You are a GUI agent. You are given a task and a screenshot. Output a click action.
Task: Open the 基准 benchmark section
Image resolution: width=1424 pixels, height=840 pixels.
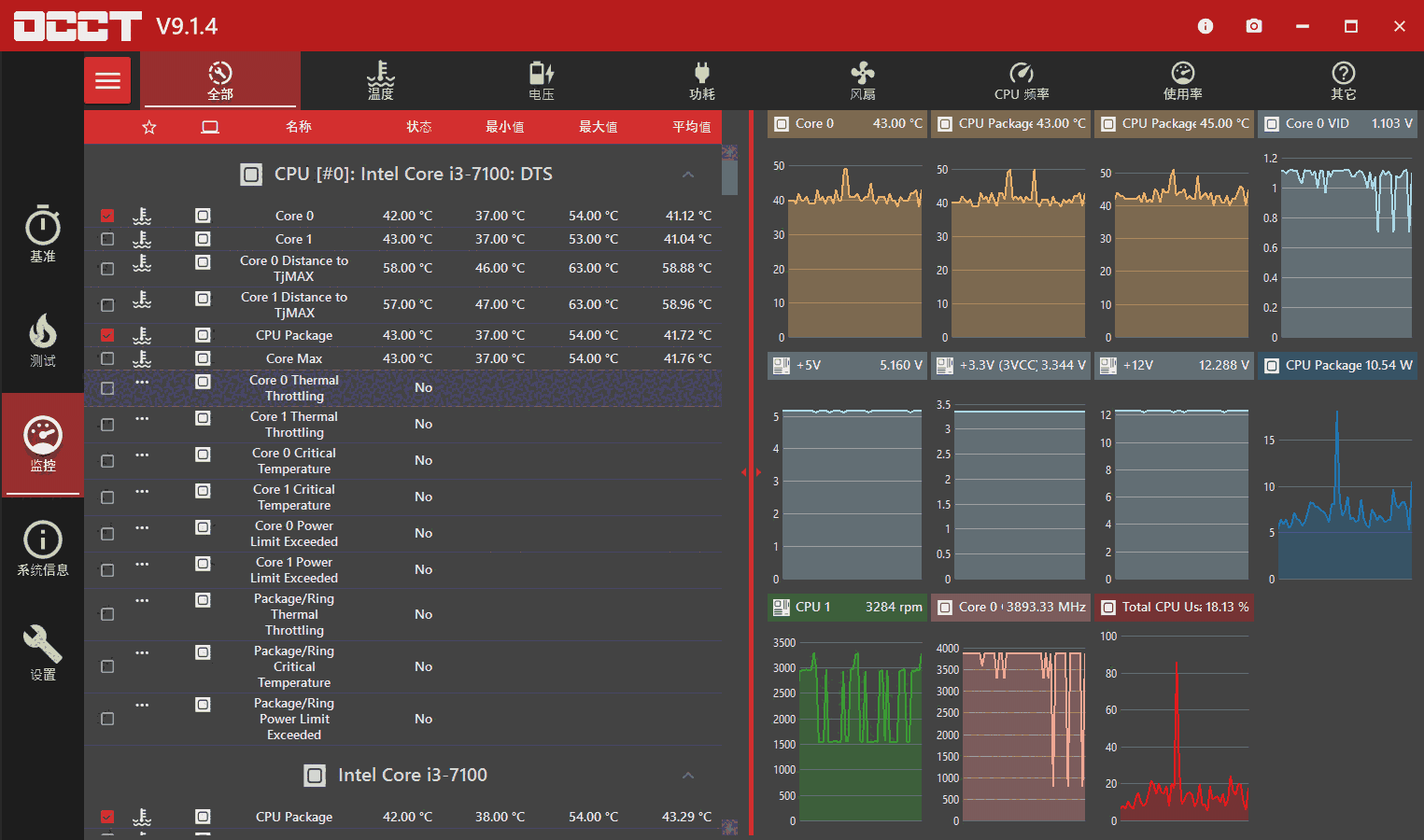click(43, 233)
